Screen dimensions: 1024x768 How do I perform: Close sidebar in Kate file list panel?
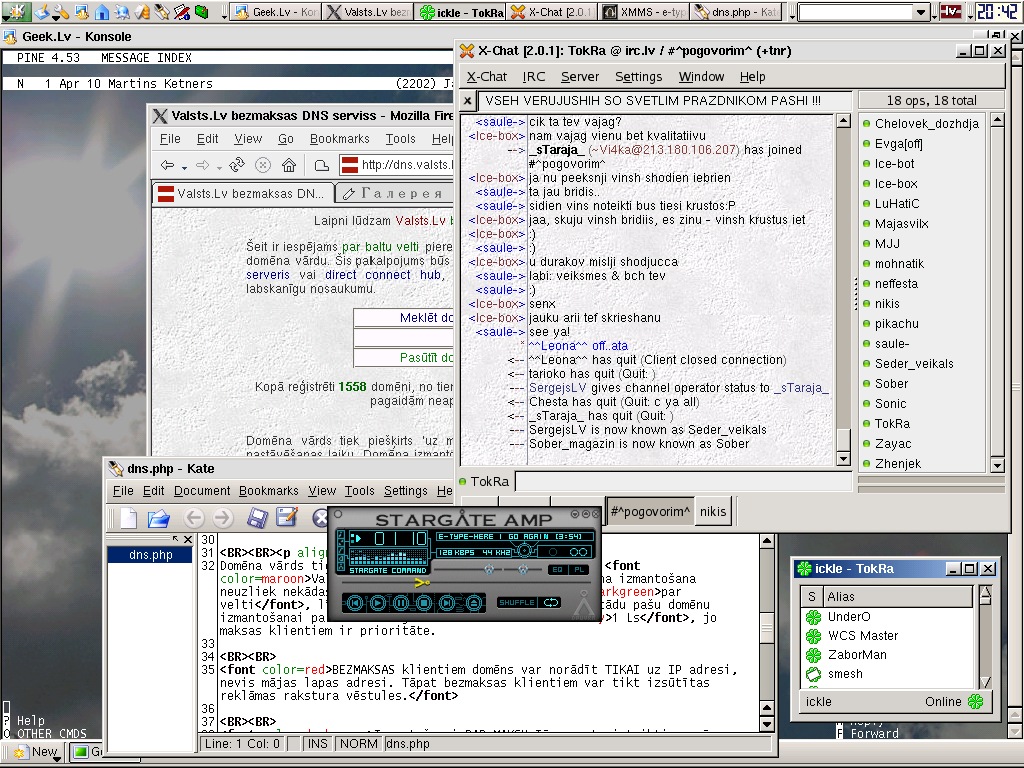coord(188,539)
